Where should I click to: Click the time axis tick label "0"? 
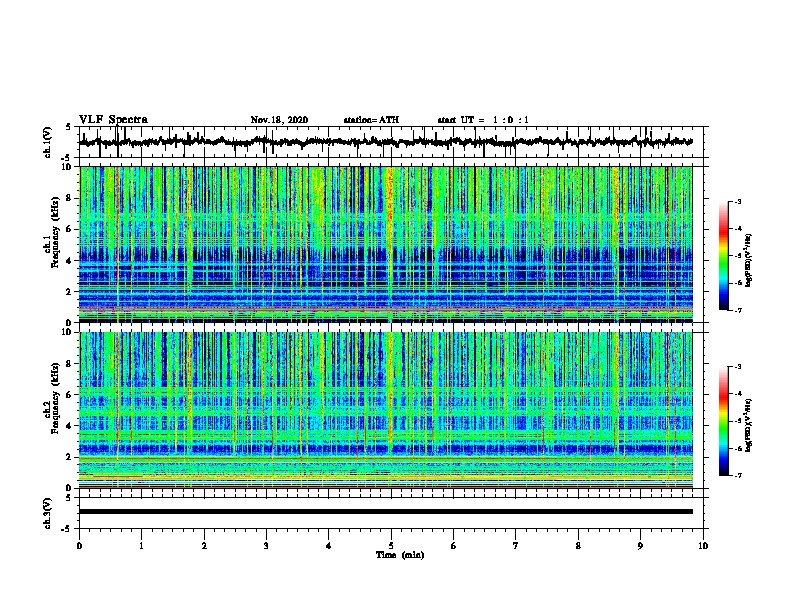coord(79,546)
